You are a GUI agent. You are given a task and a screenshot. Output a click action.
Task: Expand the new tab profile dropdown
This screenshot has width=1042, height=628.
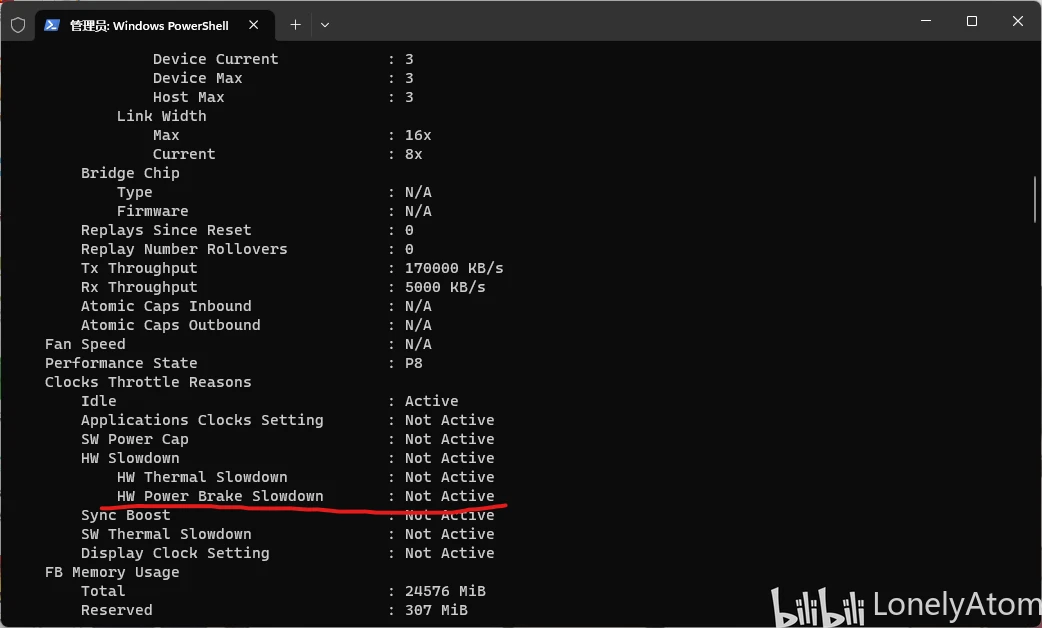325,25
